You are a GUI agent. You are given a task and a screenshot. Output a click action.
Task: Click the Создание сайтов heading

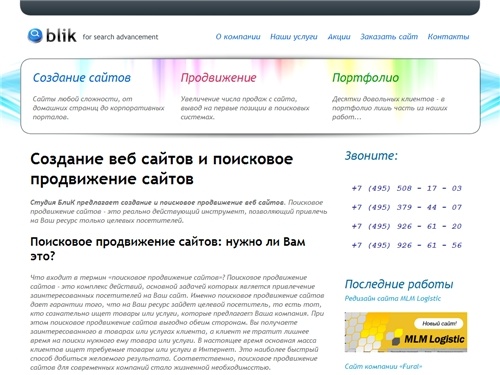click(82, 78)
